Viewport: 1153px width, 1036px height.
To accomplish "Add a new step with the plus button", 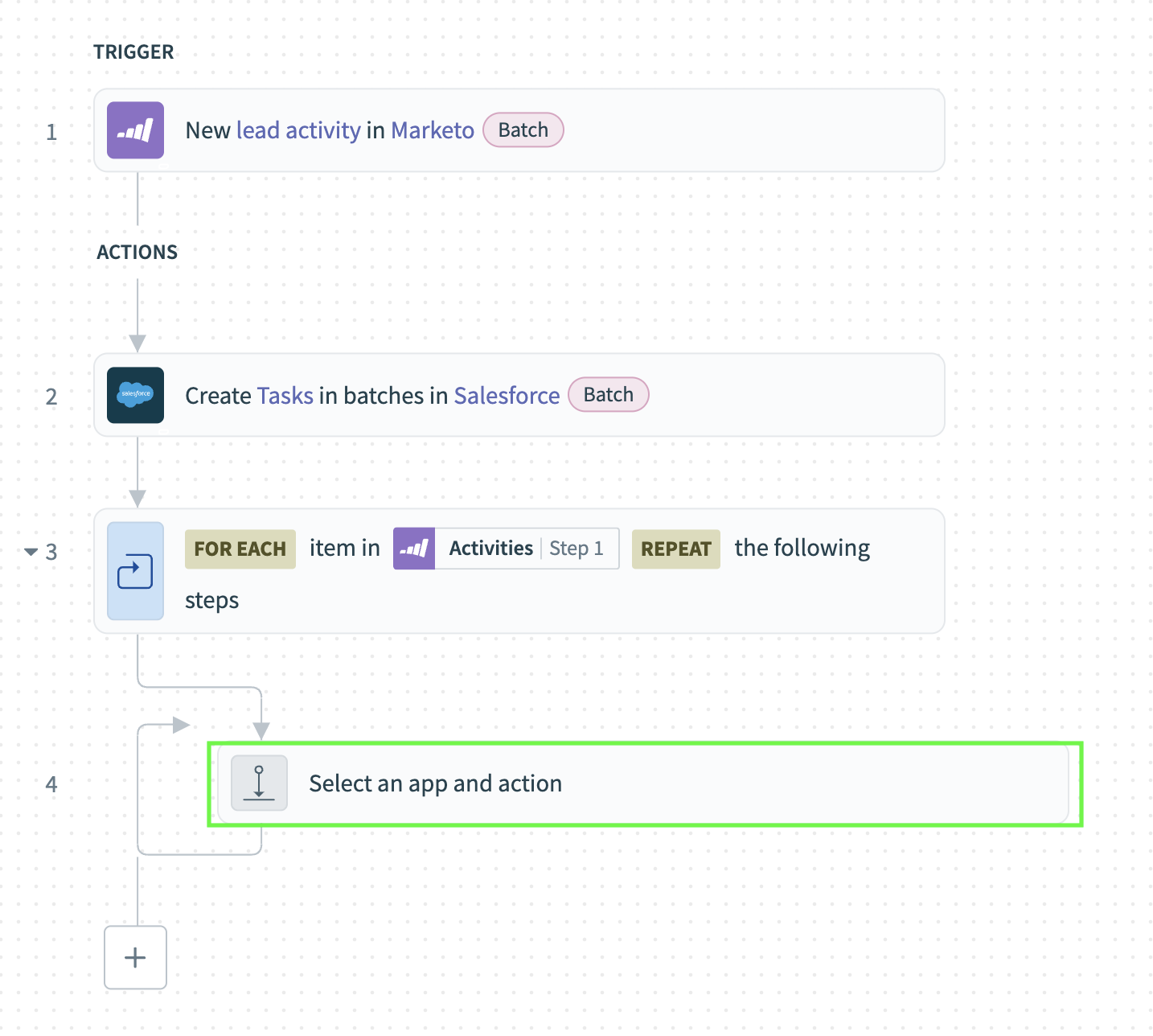I will (x=135, y=957).
